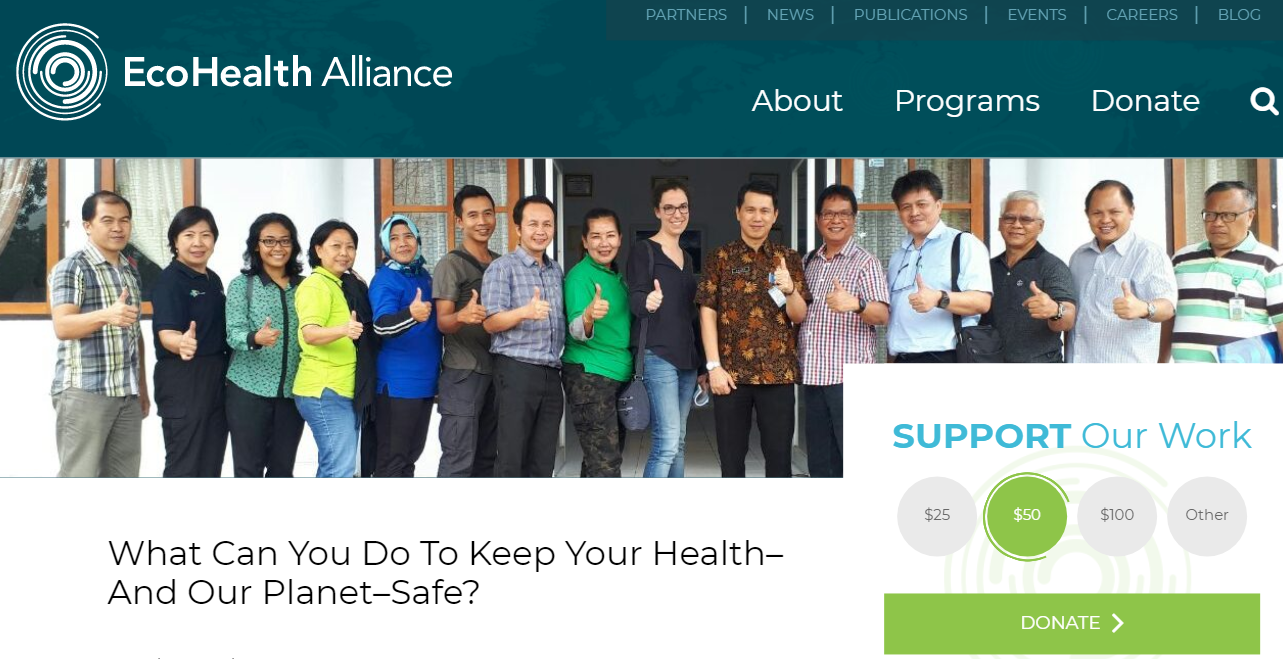The width and height of the screenshot is (1283, 659).
Task: Open the News link
Action: coord(790,15)
